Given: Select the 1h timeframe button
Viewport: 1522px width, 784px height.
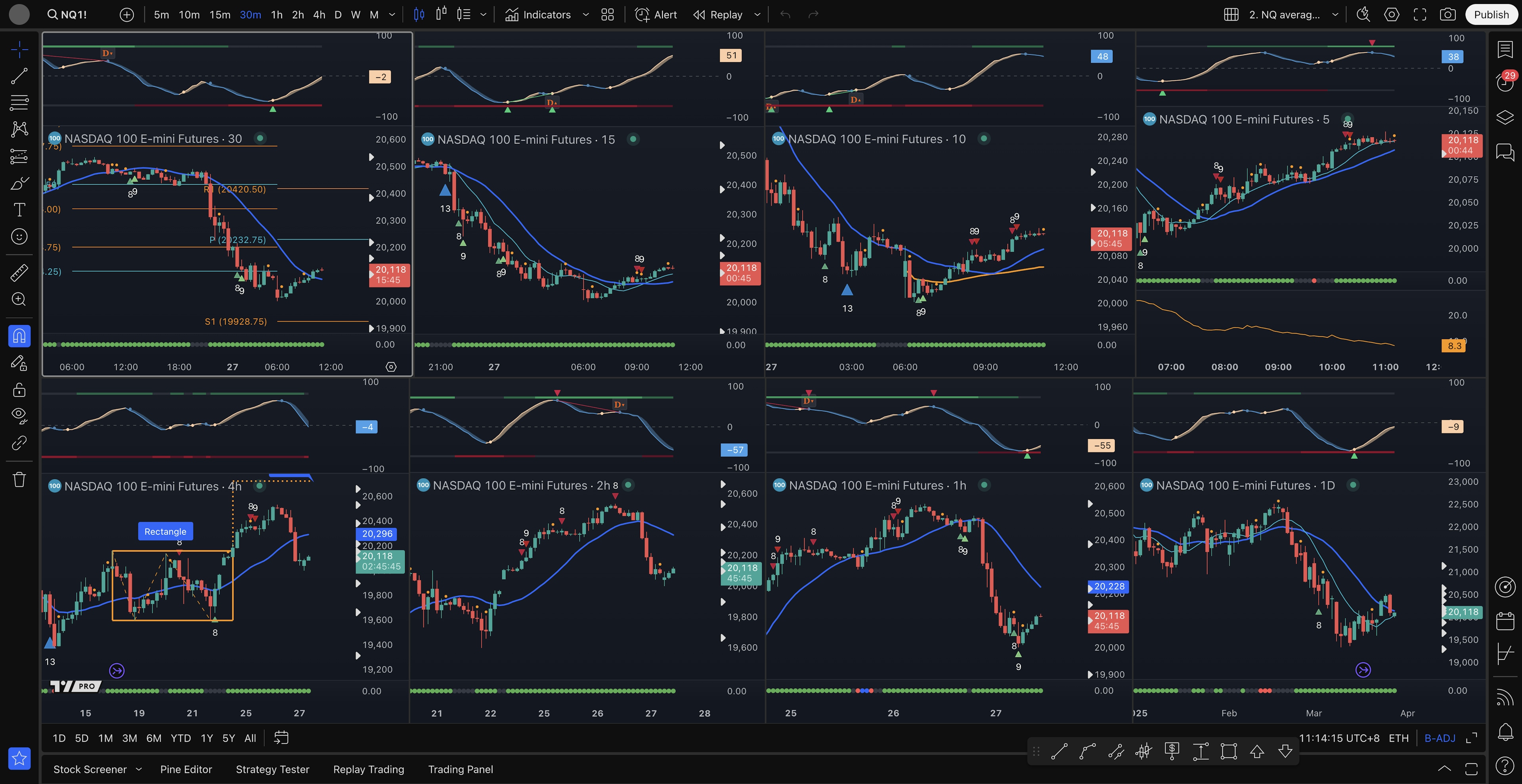Looking at the screenshot, I should point(277,15).
